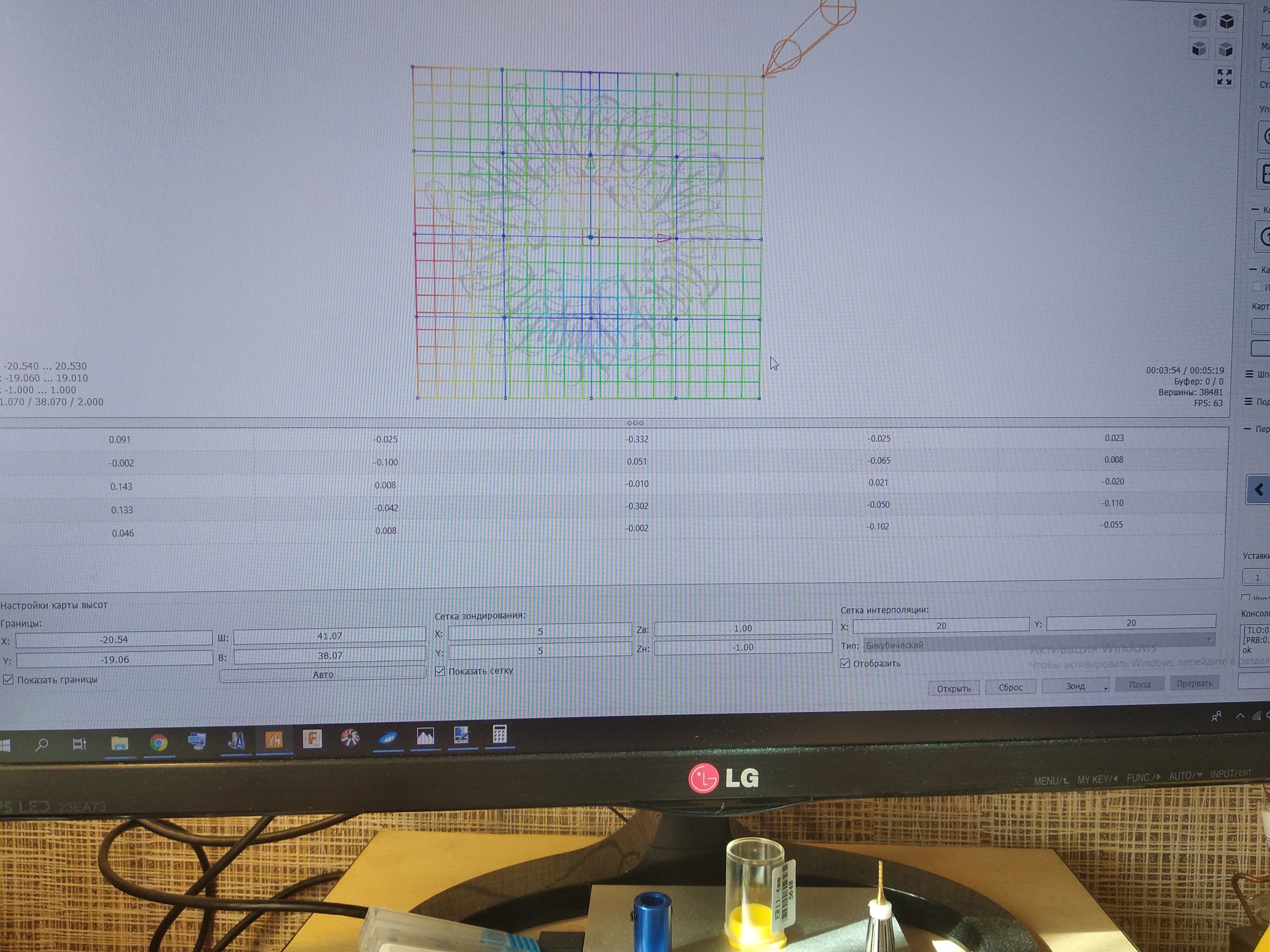
Task: Select left view cube icon
Action: (1226, 50)
